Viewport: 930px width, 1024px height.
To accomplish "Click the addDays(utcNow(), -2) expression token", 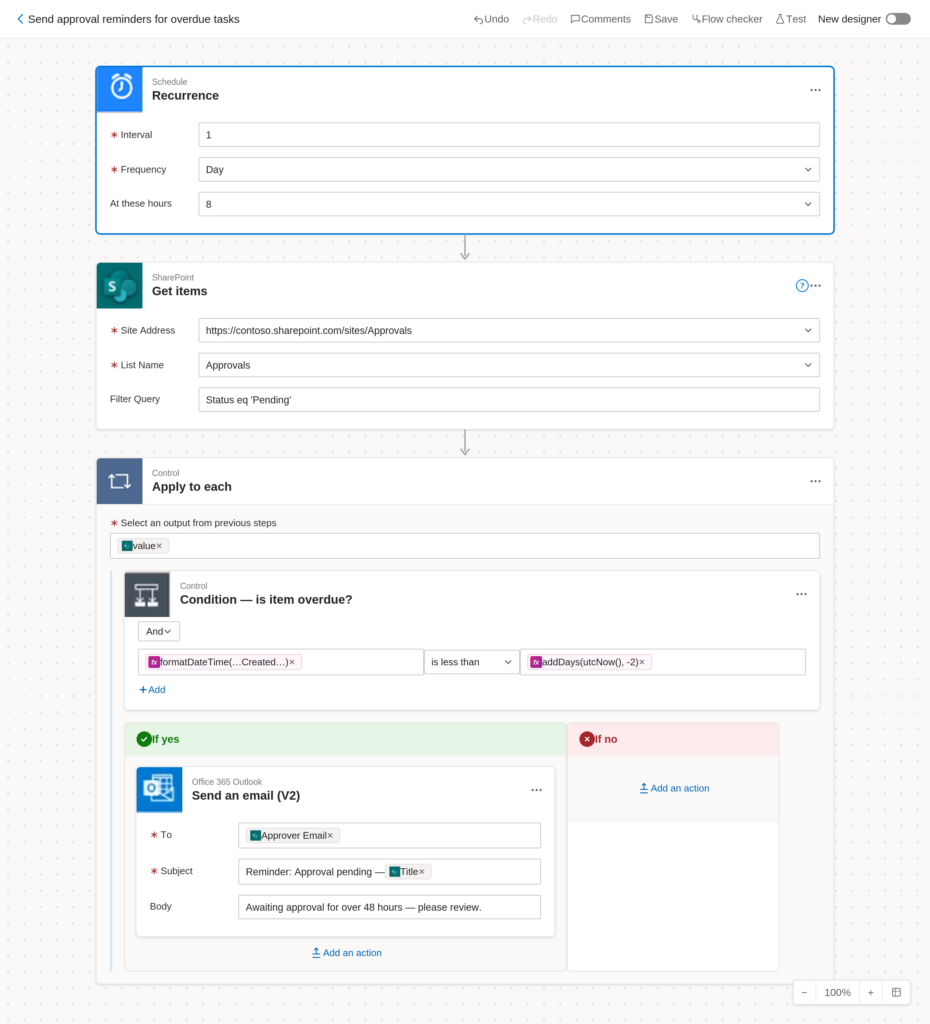I will click(590, 662).
